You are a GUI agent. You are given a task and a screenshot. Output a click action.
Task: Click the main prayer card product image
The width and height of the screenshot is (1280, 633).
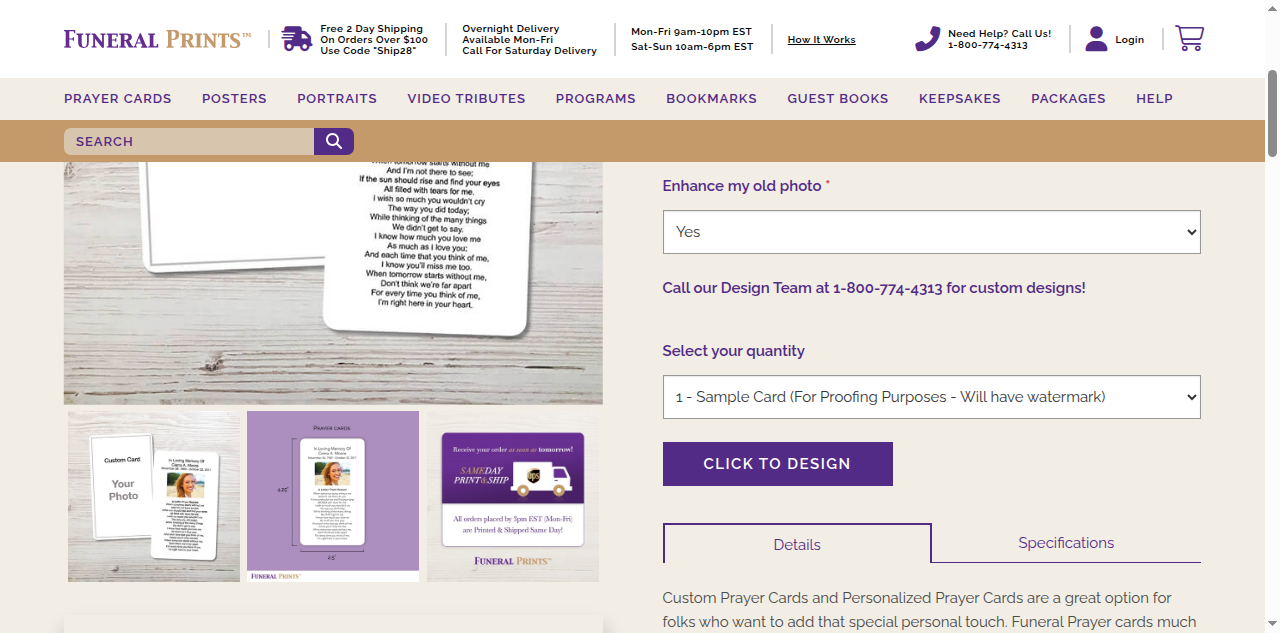333,283
